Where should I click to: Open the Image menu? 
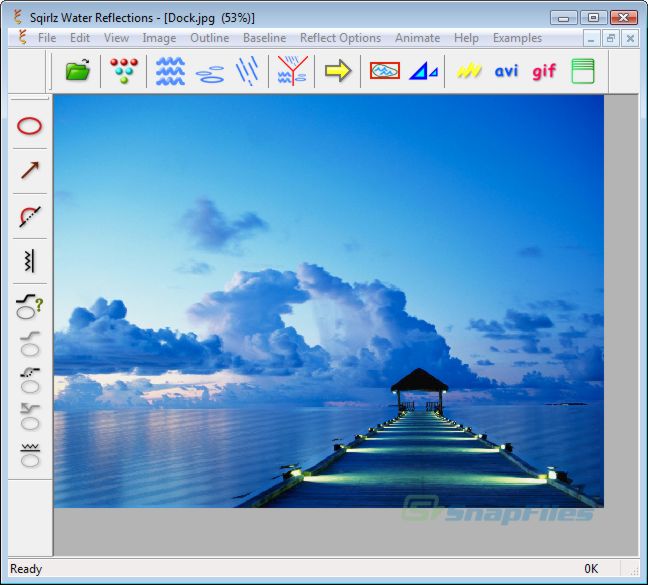(x=159, y=38)
